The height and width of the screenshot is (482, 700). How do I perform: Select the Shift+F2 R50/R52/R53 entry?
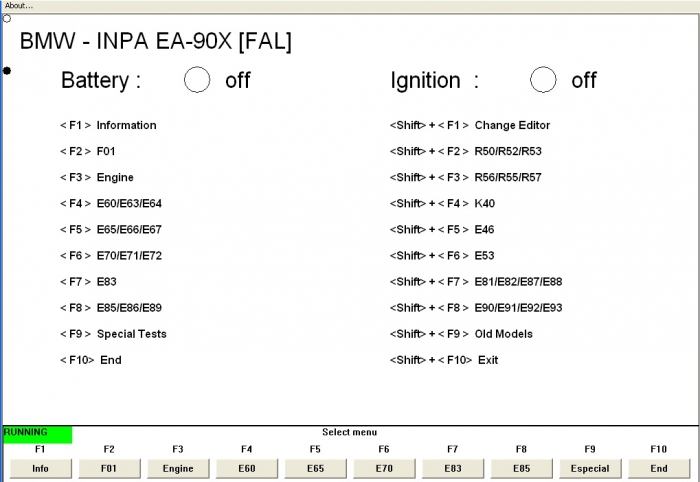click(466, 151)
